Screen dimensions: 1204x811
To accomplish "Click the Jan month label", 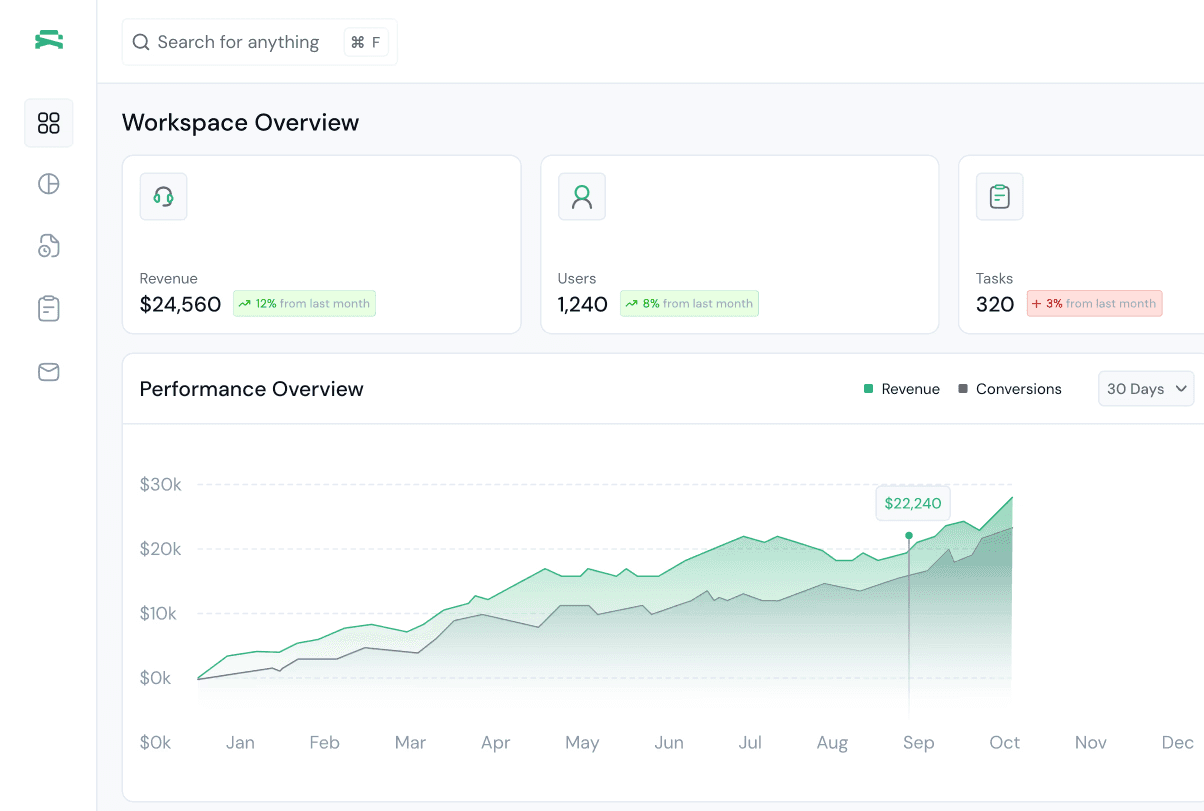I will (240, 743).
